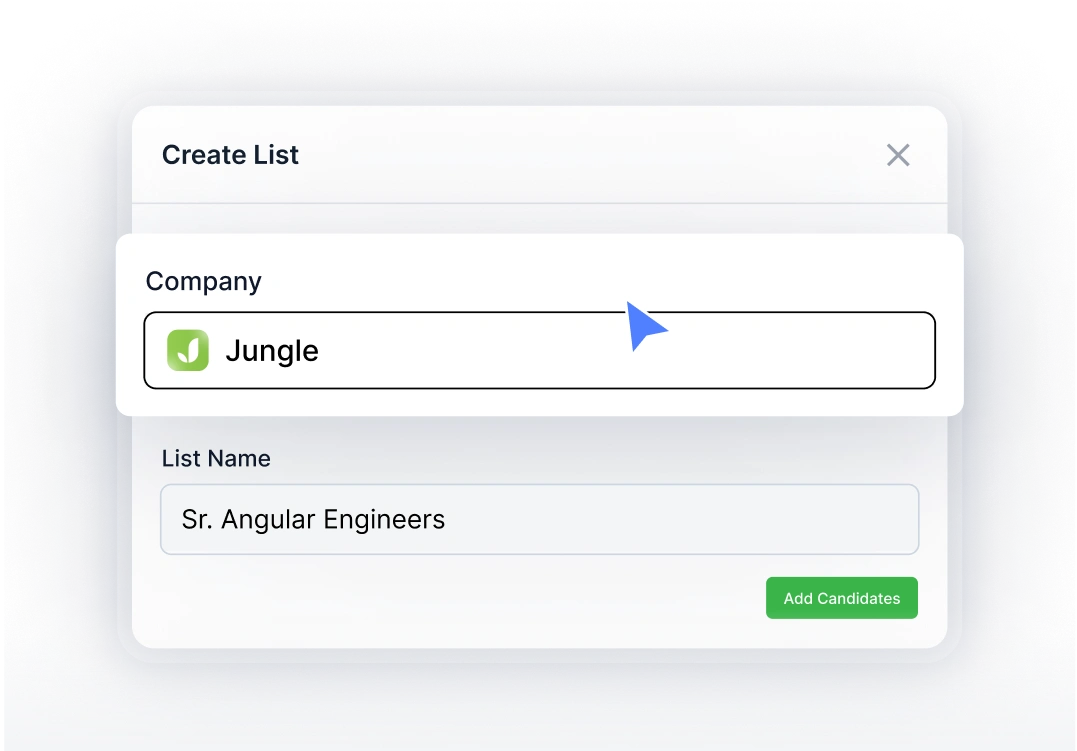Click the Sr. prefix in List Name
1077x751 pixels.
pos(196,520)
